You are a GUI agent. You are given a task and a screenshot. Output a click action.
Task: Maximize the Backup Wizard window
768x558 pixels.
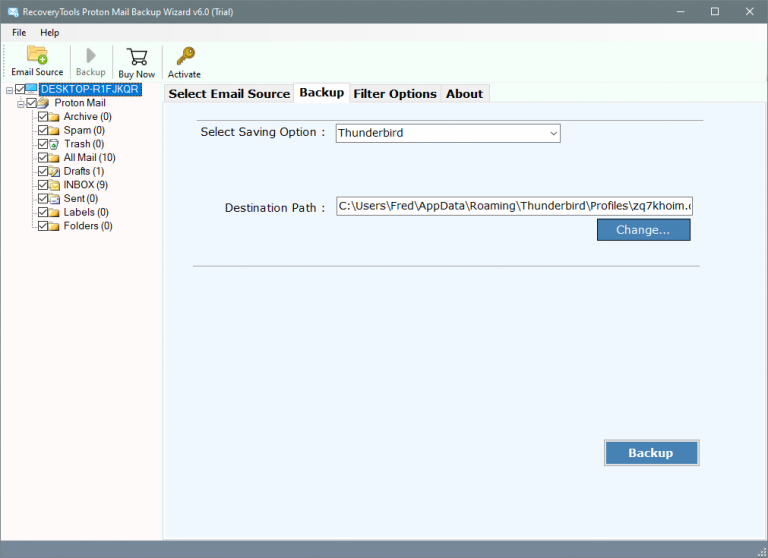pyautogui.click(x=715, y=12)
